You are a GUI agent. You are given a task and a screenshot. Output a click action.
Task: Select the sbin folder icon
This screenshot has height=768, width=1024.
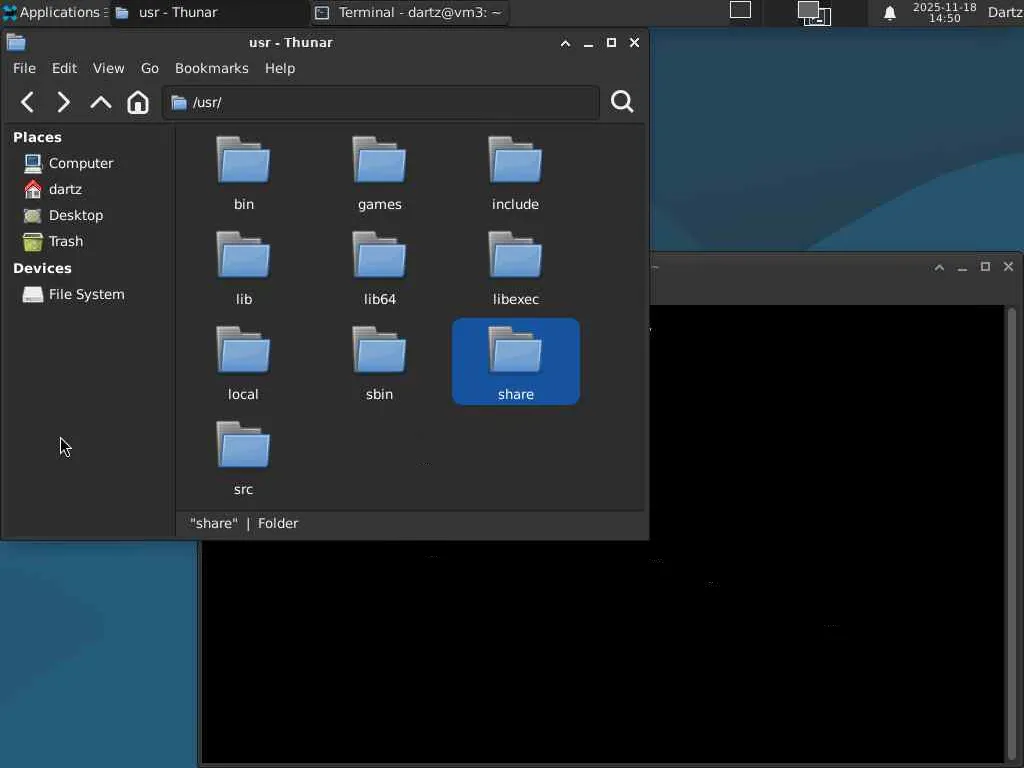[379, 350]
